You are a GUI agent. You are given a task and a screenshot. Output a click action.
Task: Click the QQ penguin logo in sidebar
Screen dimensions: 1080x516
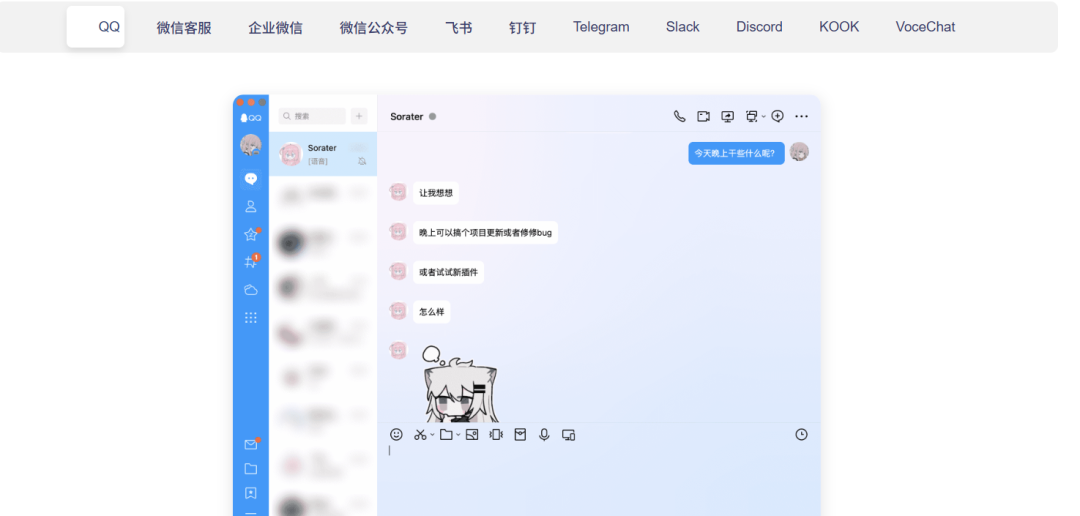[251, 118]
